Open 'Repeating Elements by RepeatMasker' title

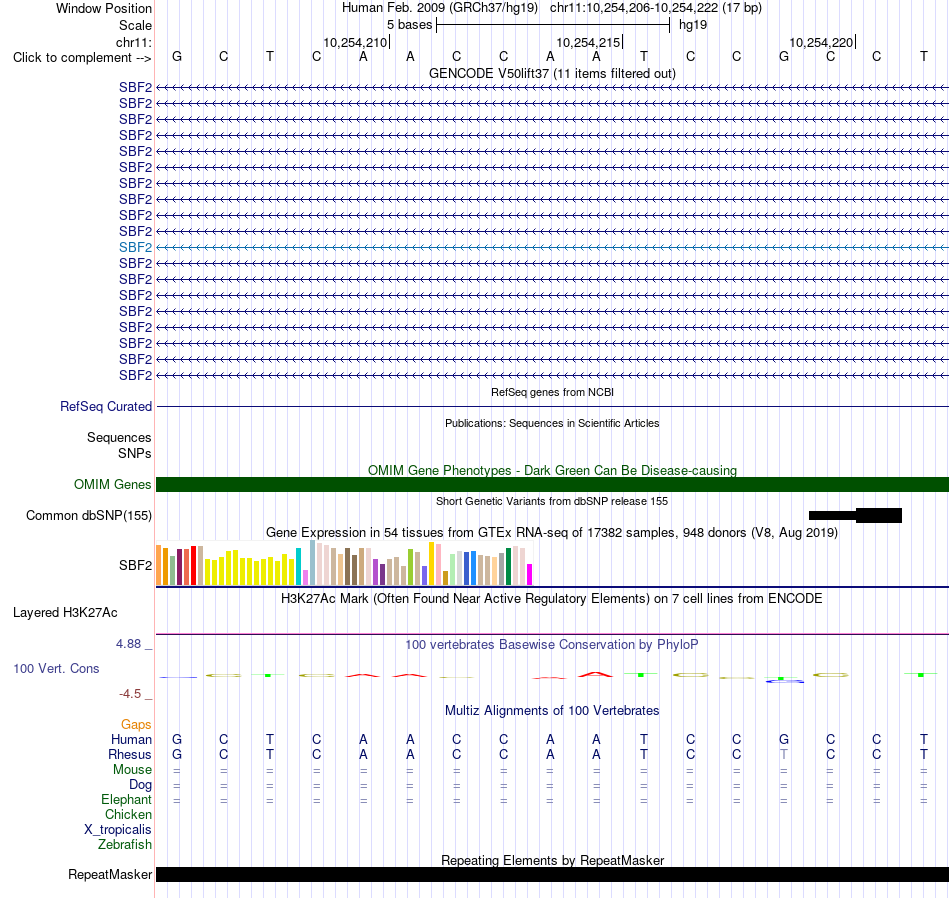click(552, 860)
